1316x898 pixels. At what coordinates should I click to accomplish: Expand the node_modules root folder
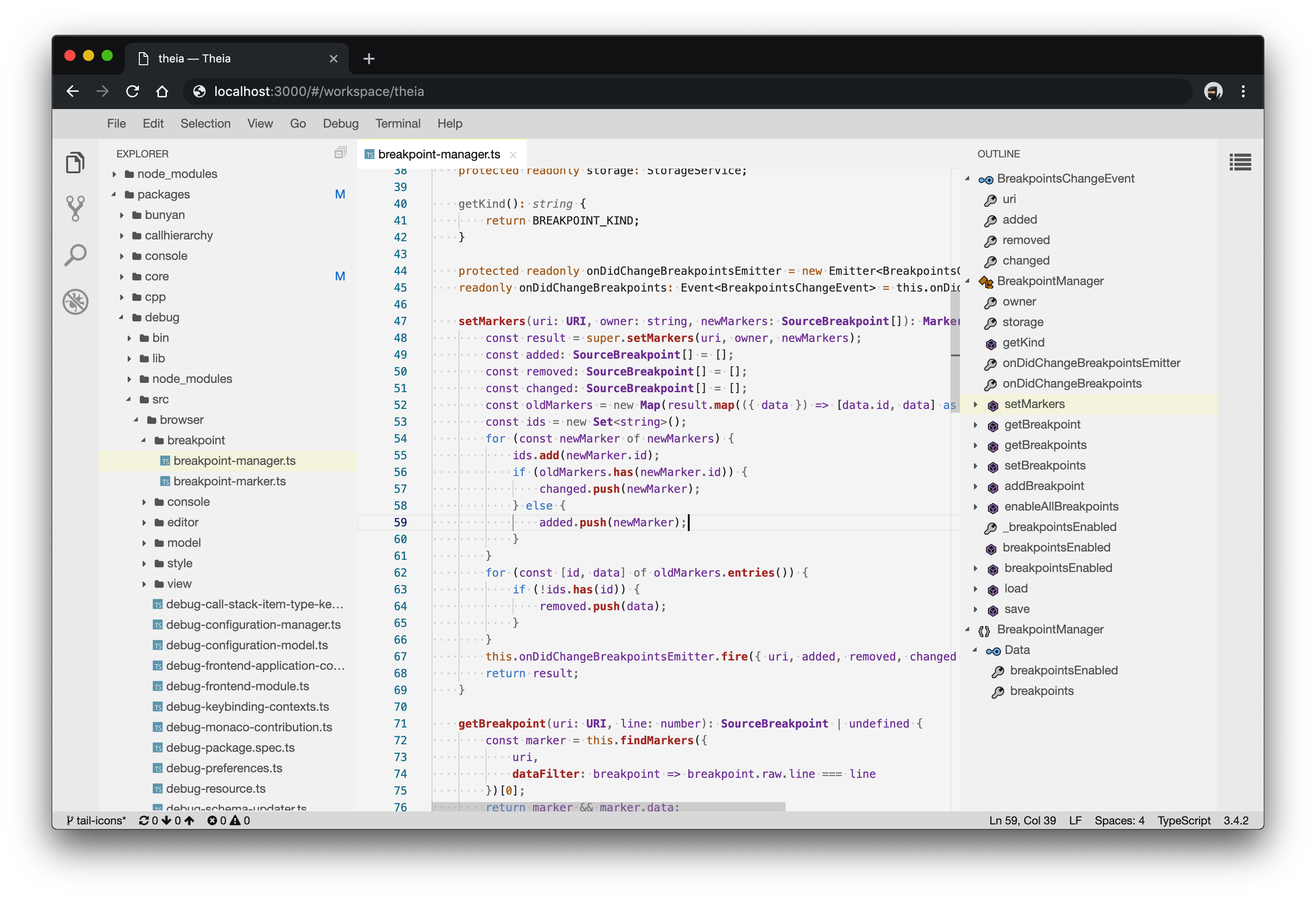[114, 174]
